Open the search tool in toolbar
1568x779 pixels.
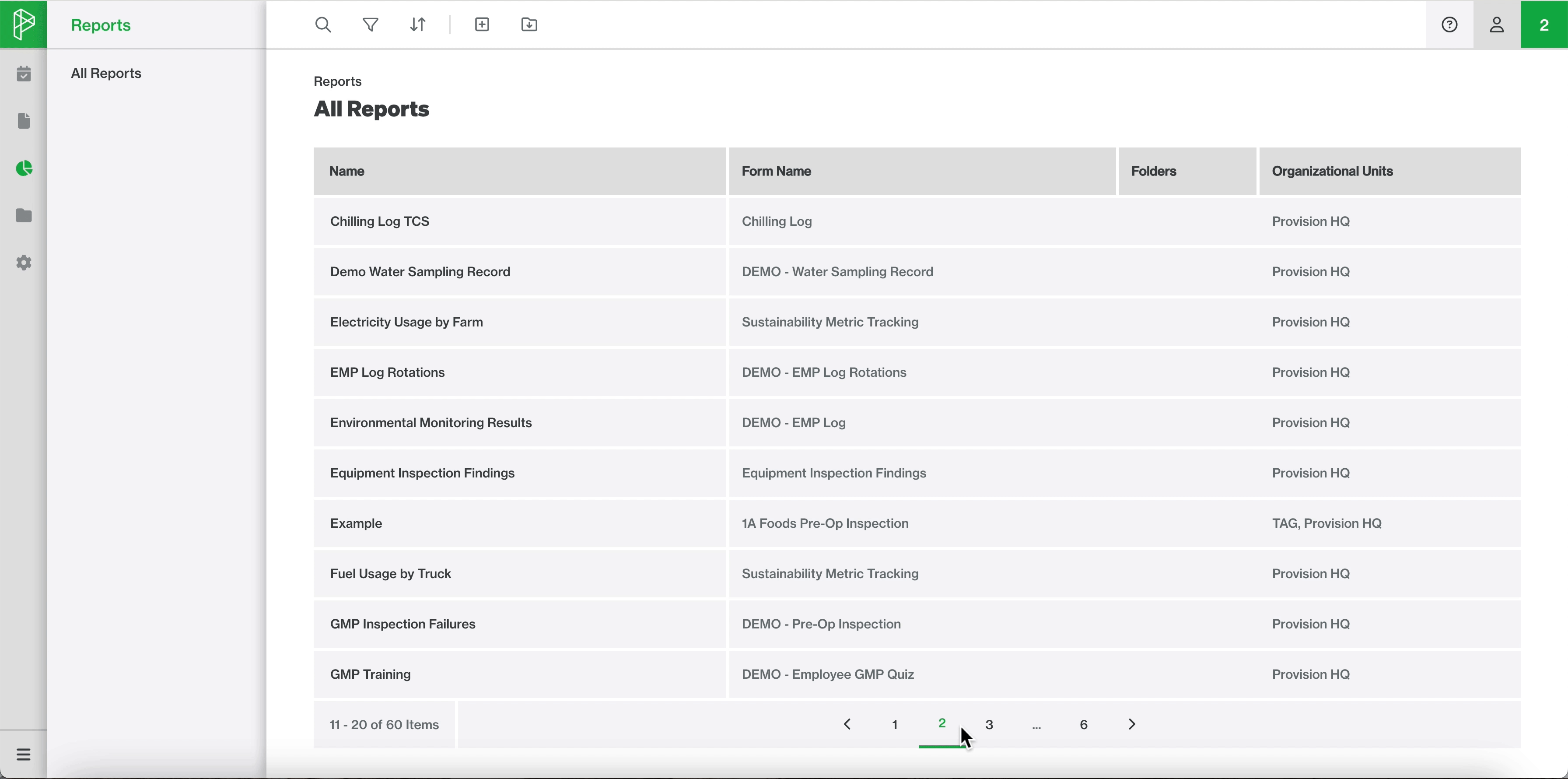pos(323,25)
